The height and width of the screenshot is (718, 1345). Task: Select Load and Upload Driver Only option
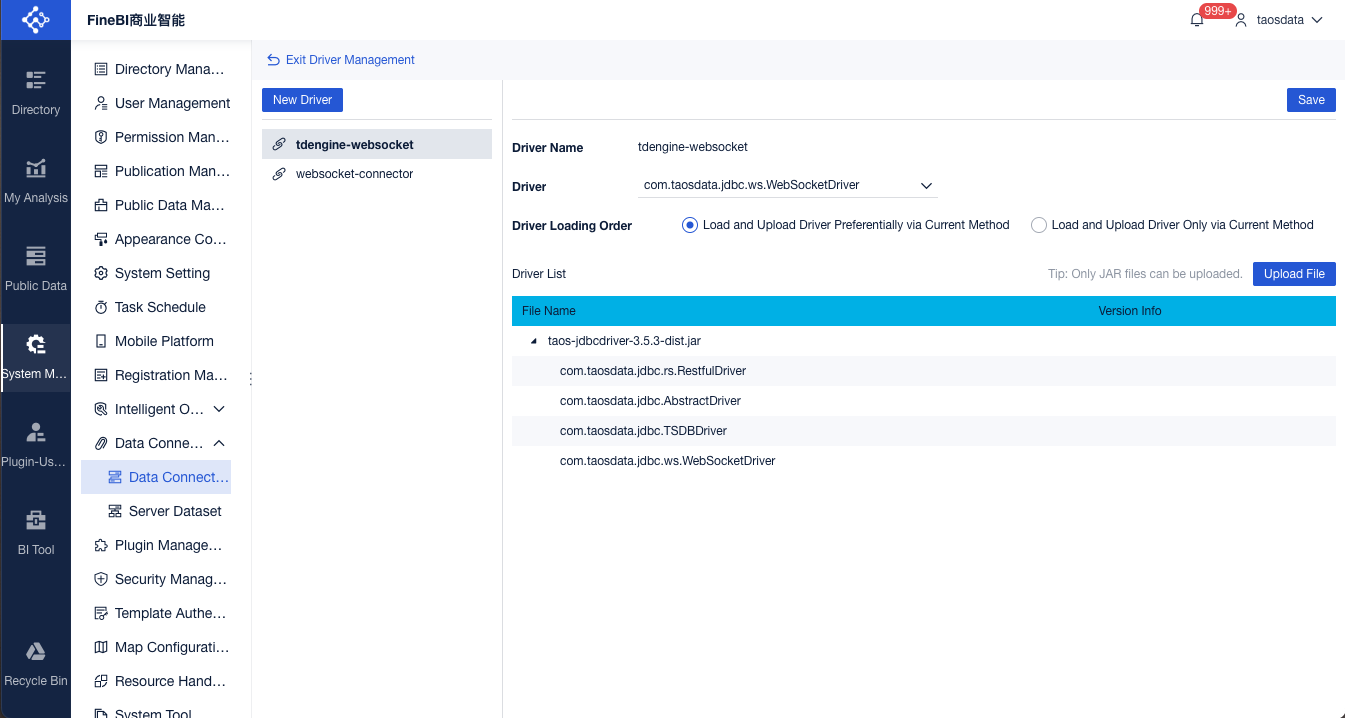1039,225
